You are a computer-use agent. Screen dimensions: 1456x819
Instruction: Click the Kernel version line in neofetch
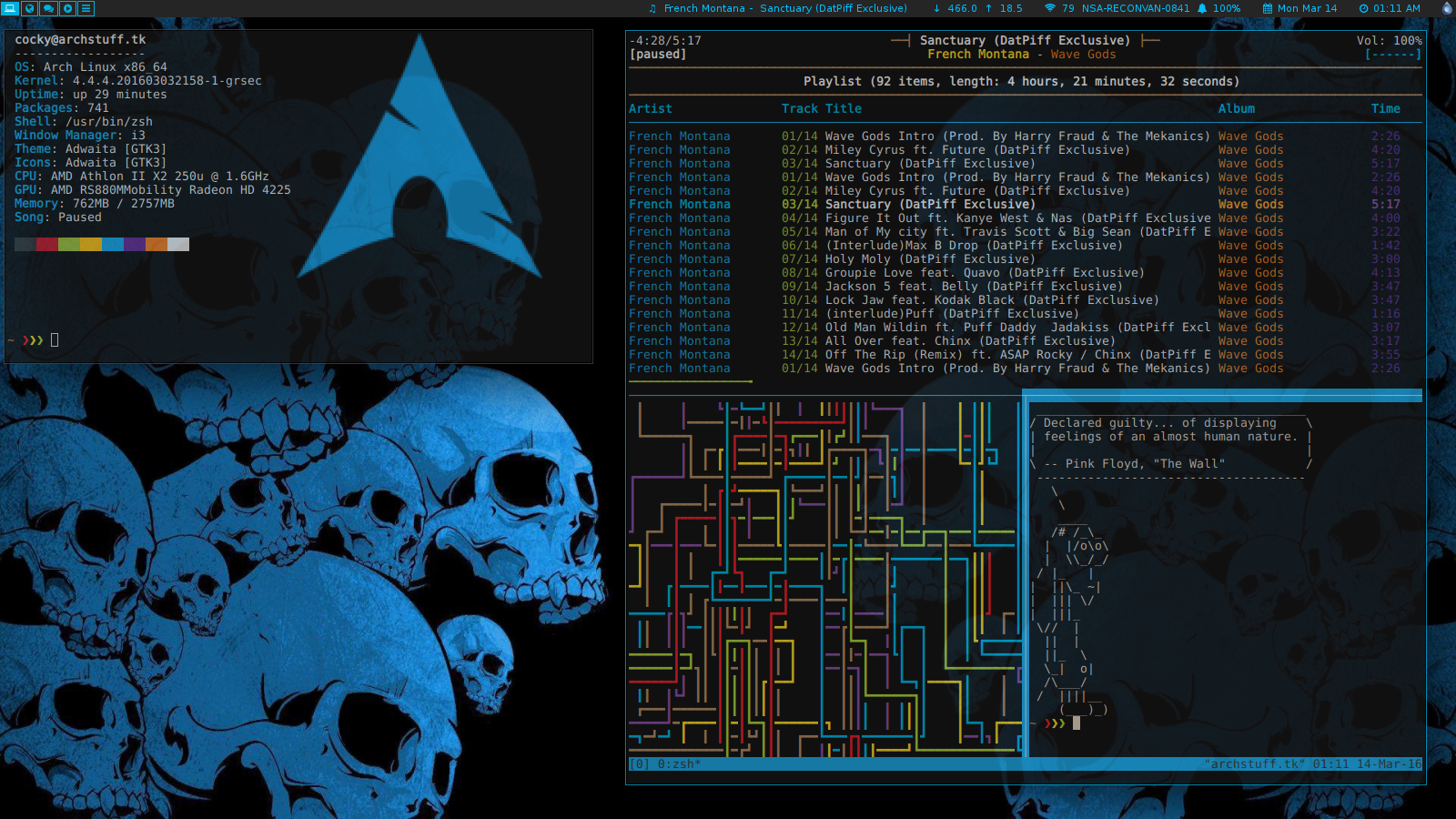[138, 81]
